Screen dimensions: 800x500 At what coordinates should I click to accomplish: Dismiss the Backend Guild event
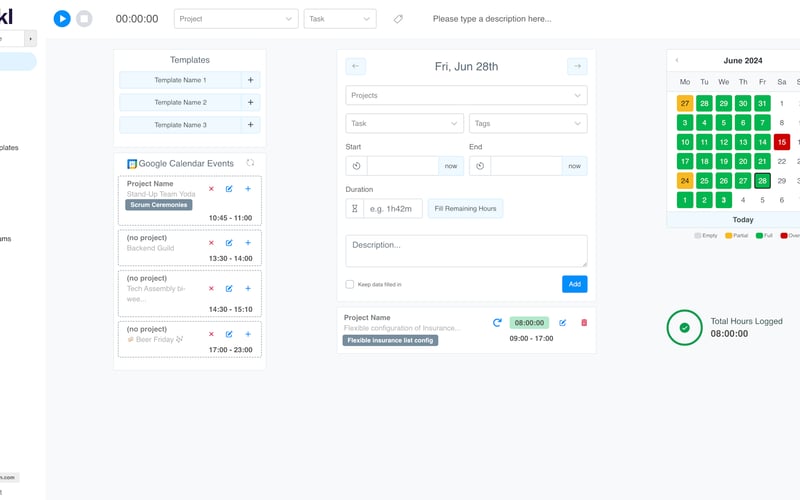point(211,243)
